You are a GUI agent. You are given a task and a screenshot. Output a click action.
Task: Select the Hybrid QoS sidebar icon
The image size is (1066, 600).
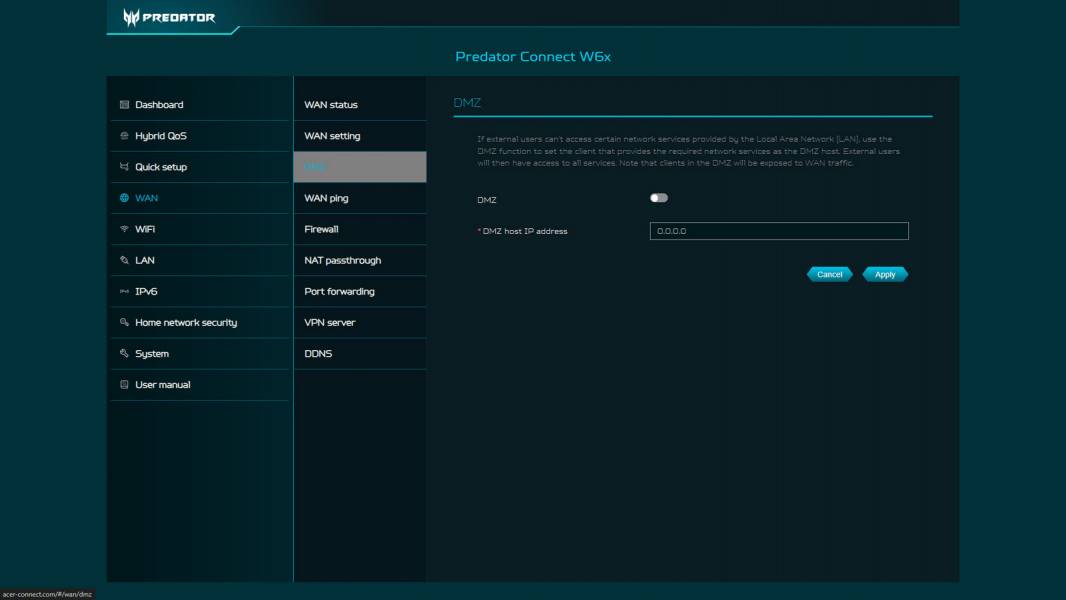click(x=123, y=135)
